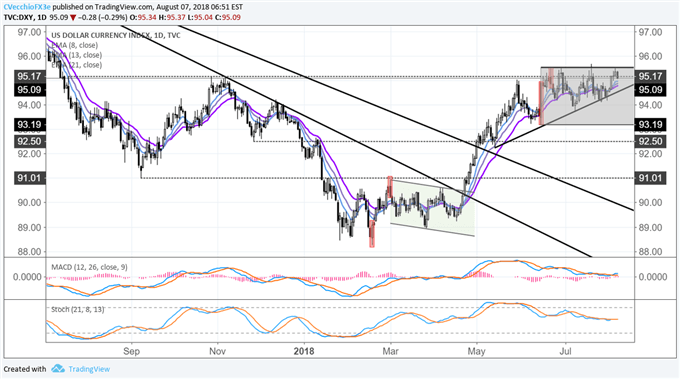Click the 93.19 price tag on right axis
This screenshot has height=379, width=680.
650,125
